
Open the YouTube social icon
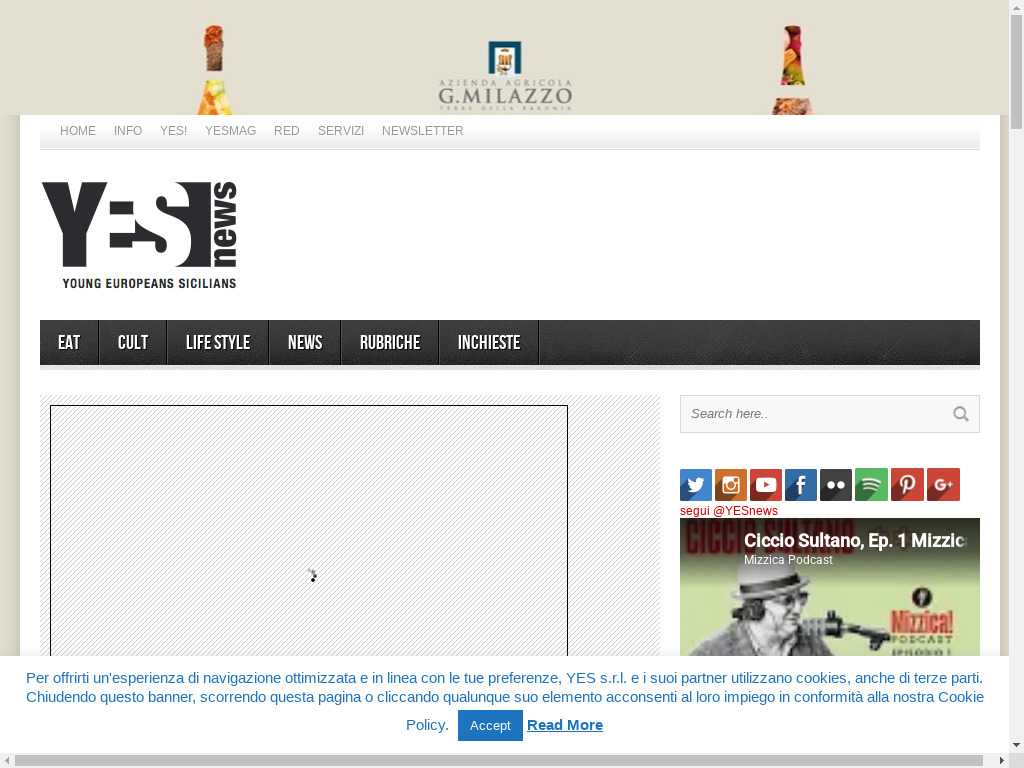click(766, 485)
